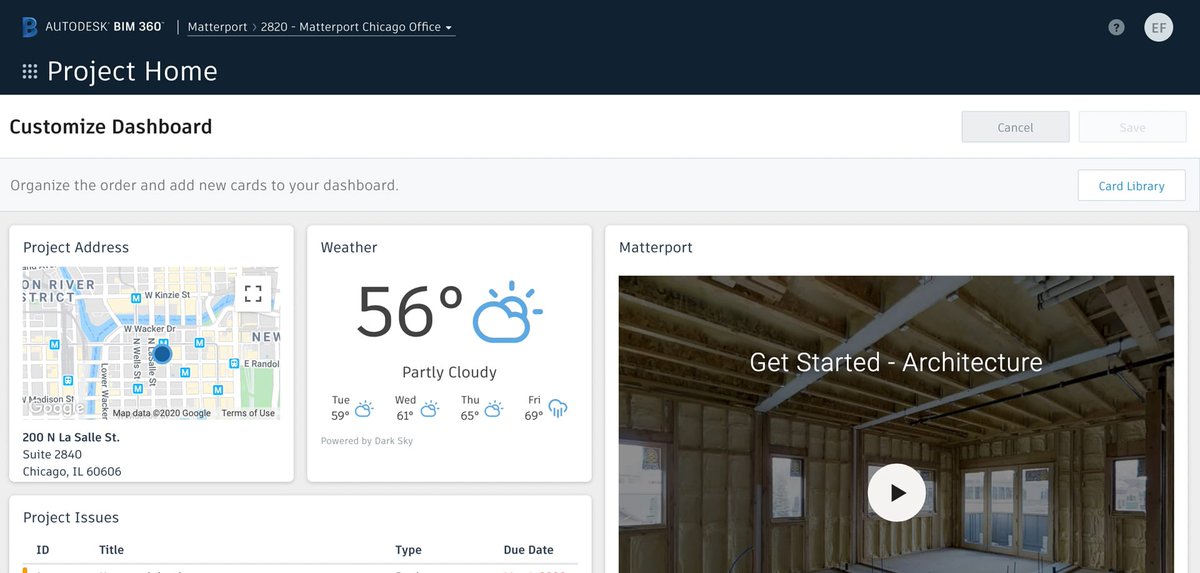Click the blue location pin on map
The image size is (1200, 573).
pyautogui.click(x=162, y=353)
